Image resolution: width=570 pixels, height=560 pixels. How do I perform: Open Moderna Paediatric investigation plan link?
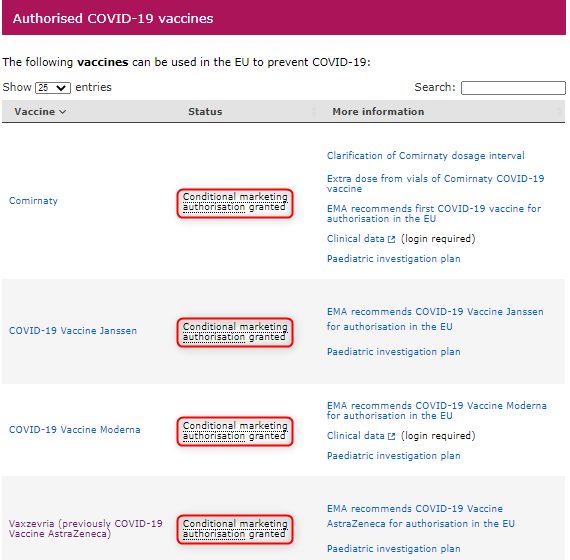(393, 456)
